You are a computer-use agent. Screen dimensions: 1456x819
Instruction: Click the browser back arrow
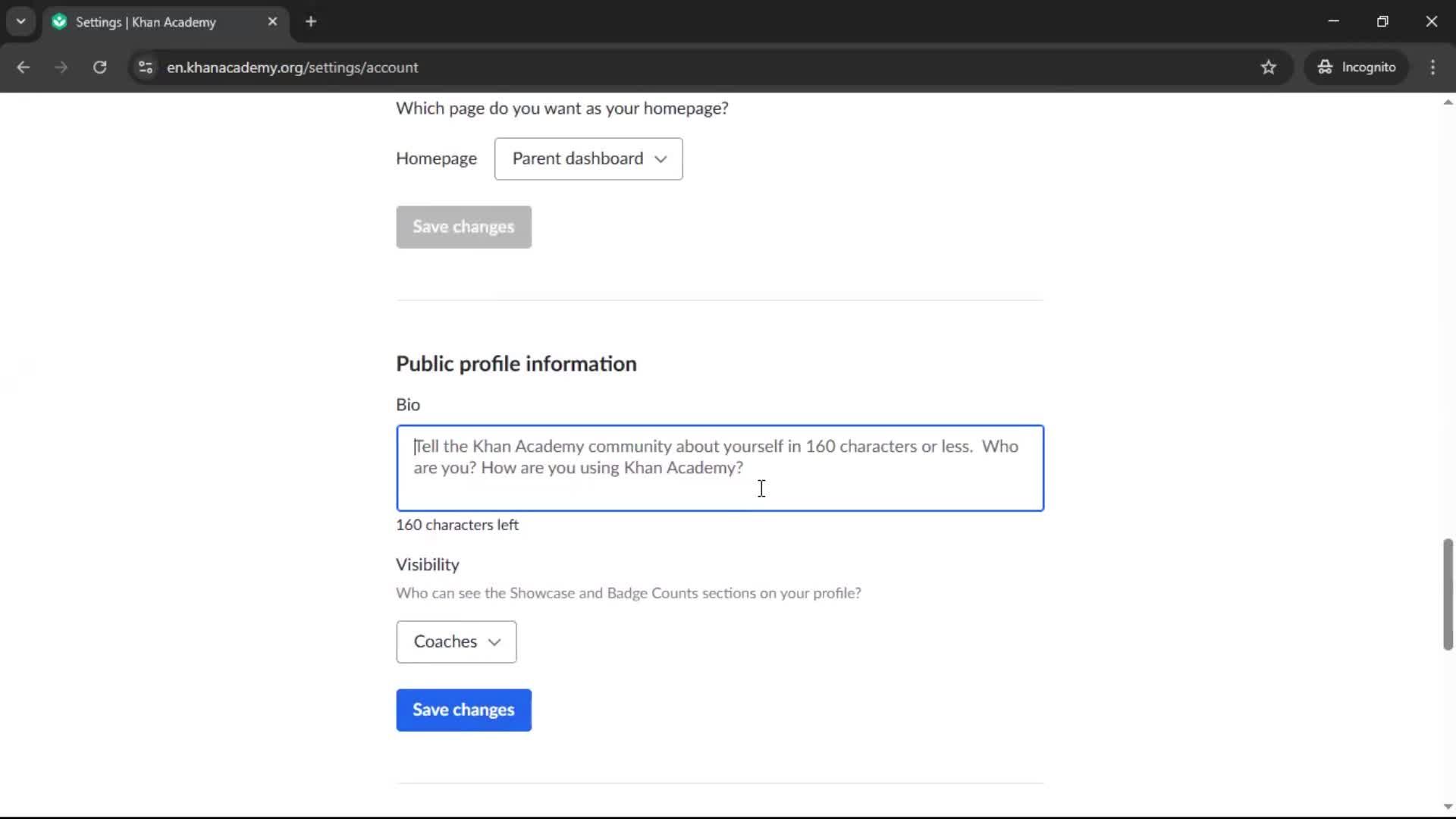[x=23, y=67]
